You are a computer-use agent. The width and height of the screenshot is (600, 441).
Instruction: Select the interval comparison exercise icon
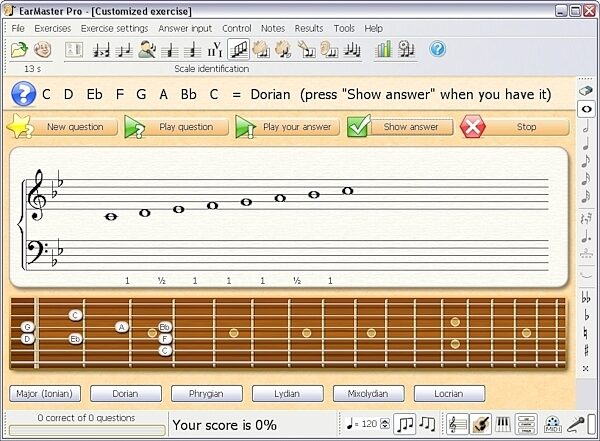[x=101, y=50]
